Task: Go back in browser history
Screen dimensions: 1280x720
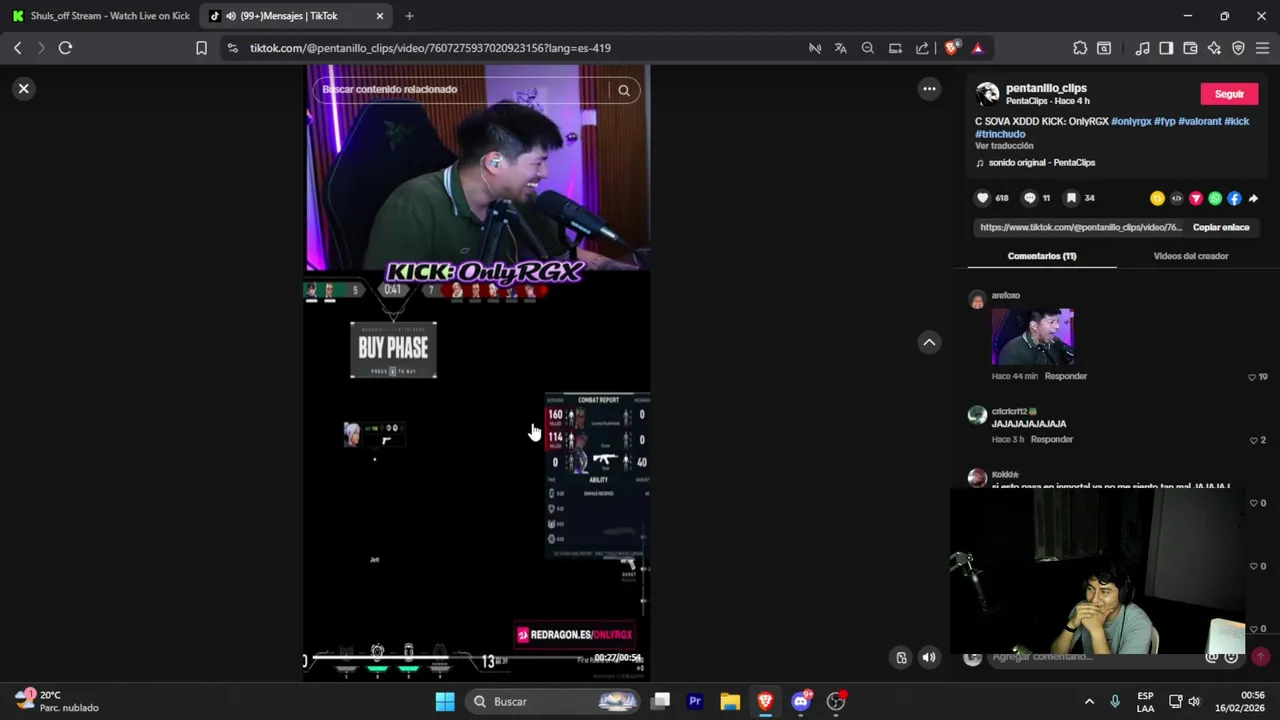Action: point(17,48)
